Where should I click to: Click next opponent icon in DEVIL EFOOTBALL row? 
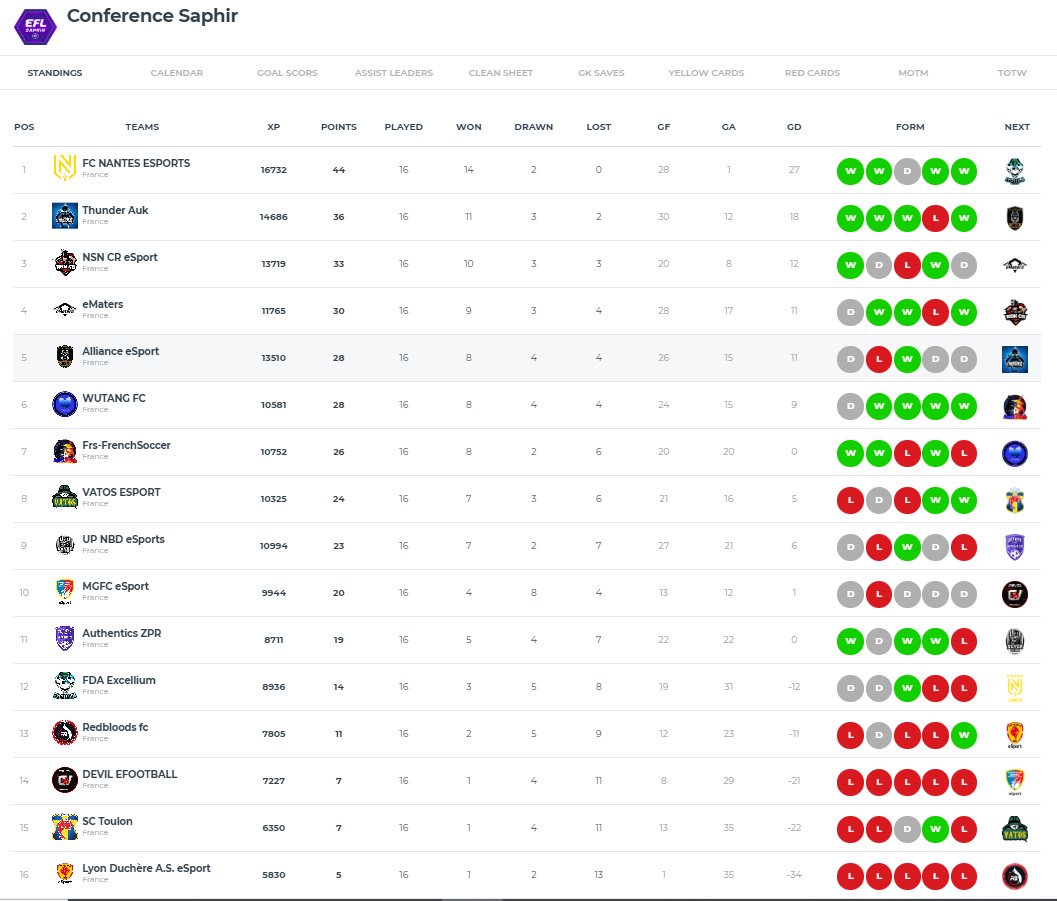pos(1015,782)
